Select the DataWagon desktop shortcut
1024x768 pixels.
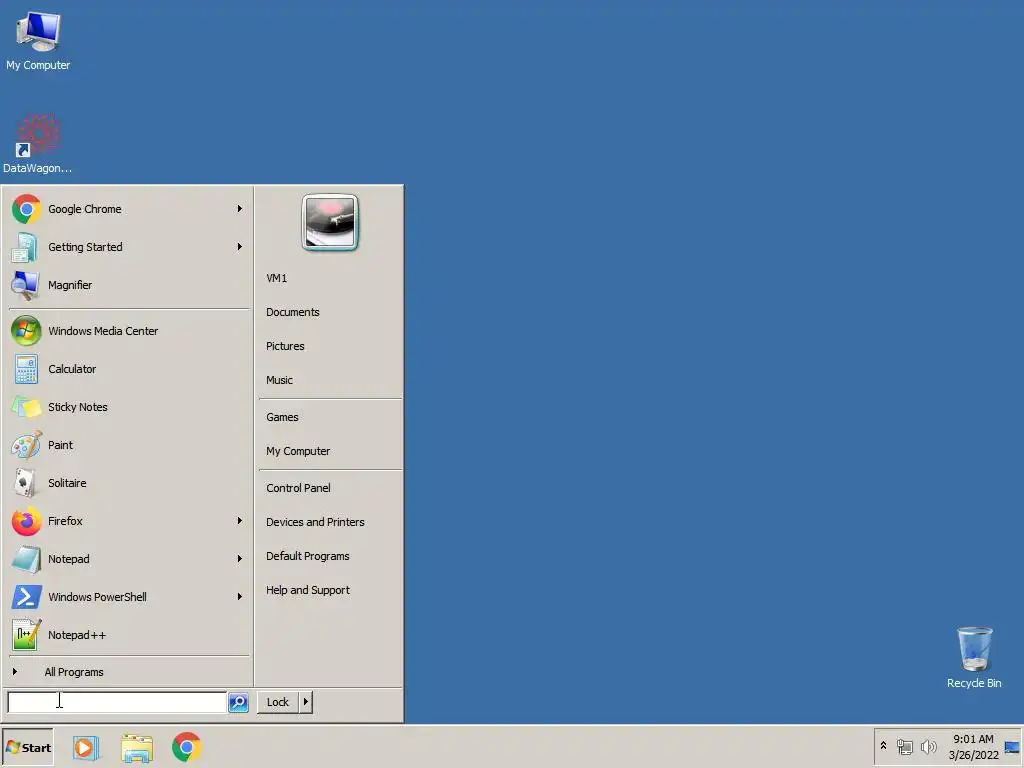click(x=38, y=144)
